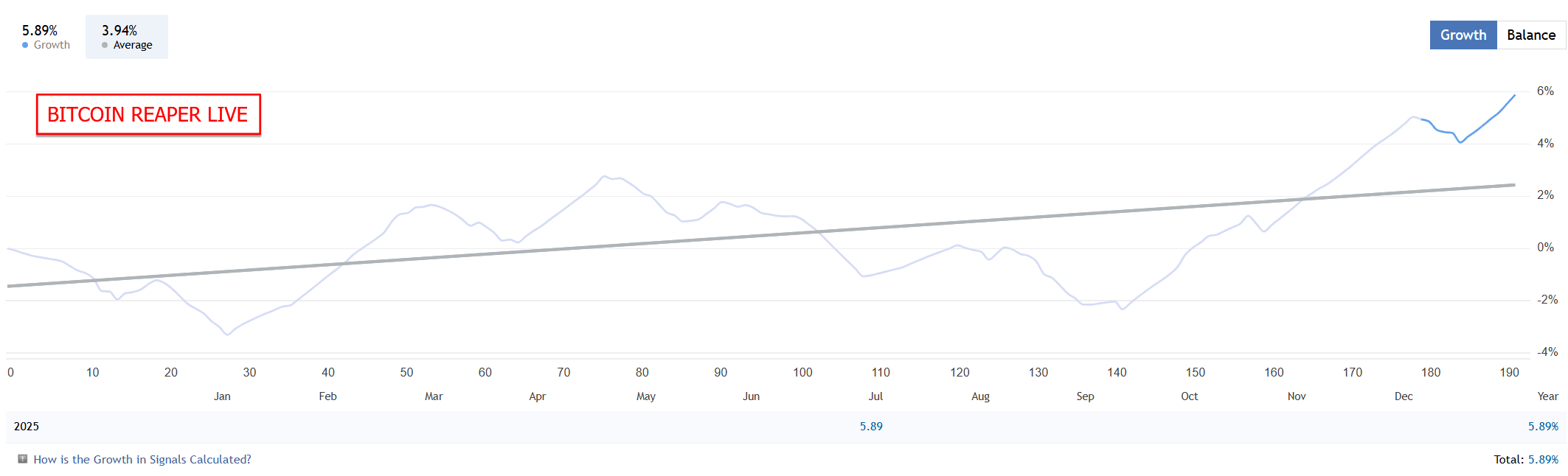Click the Total 5.89% value

pyautogui.click(x=1543, y=460)
